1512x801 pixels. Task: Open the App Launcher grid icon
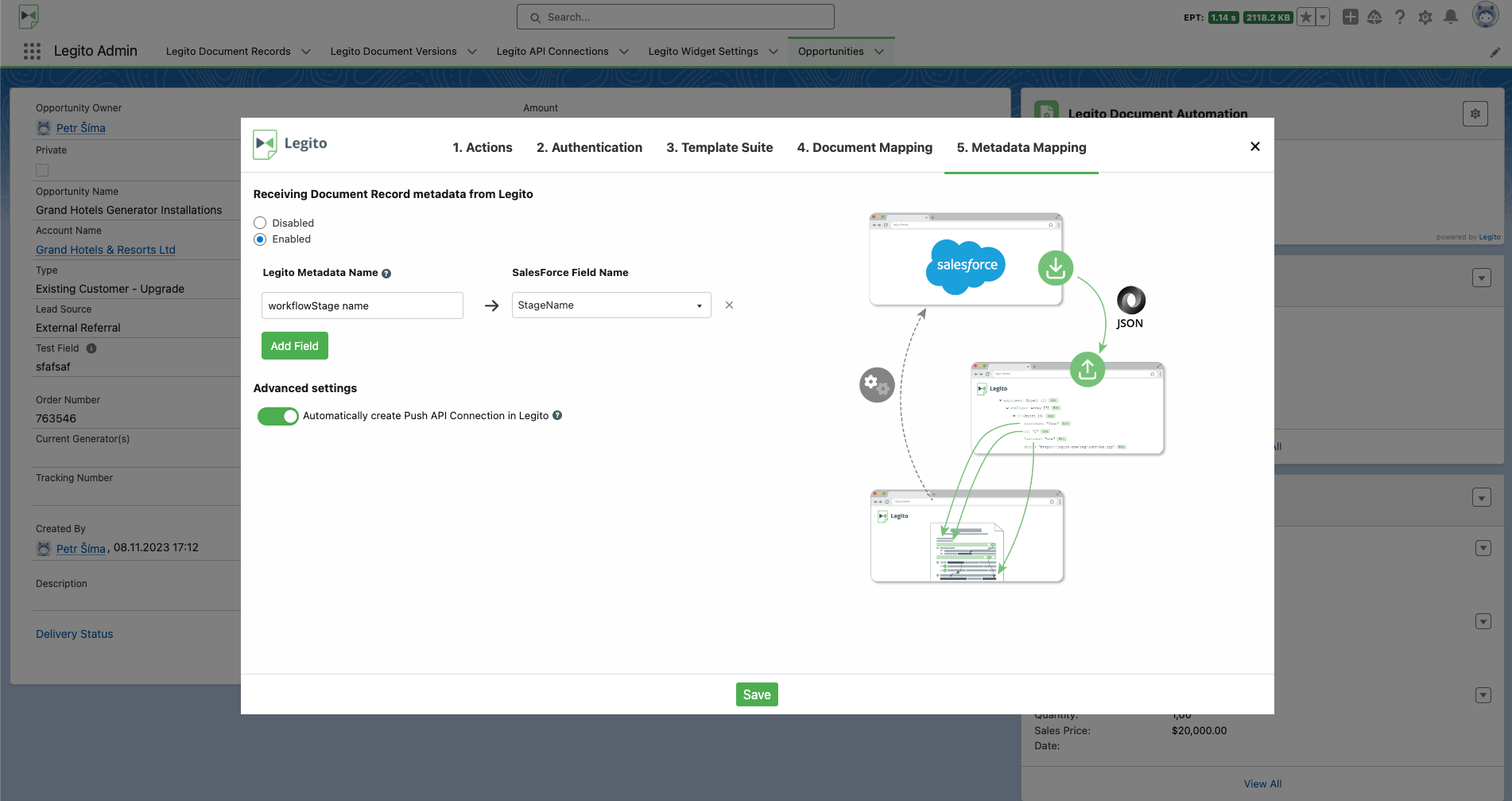tap(32, 51)
